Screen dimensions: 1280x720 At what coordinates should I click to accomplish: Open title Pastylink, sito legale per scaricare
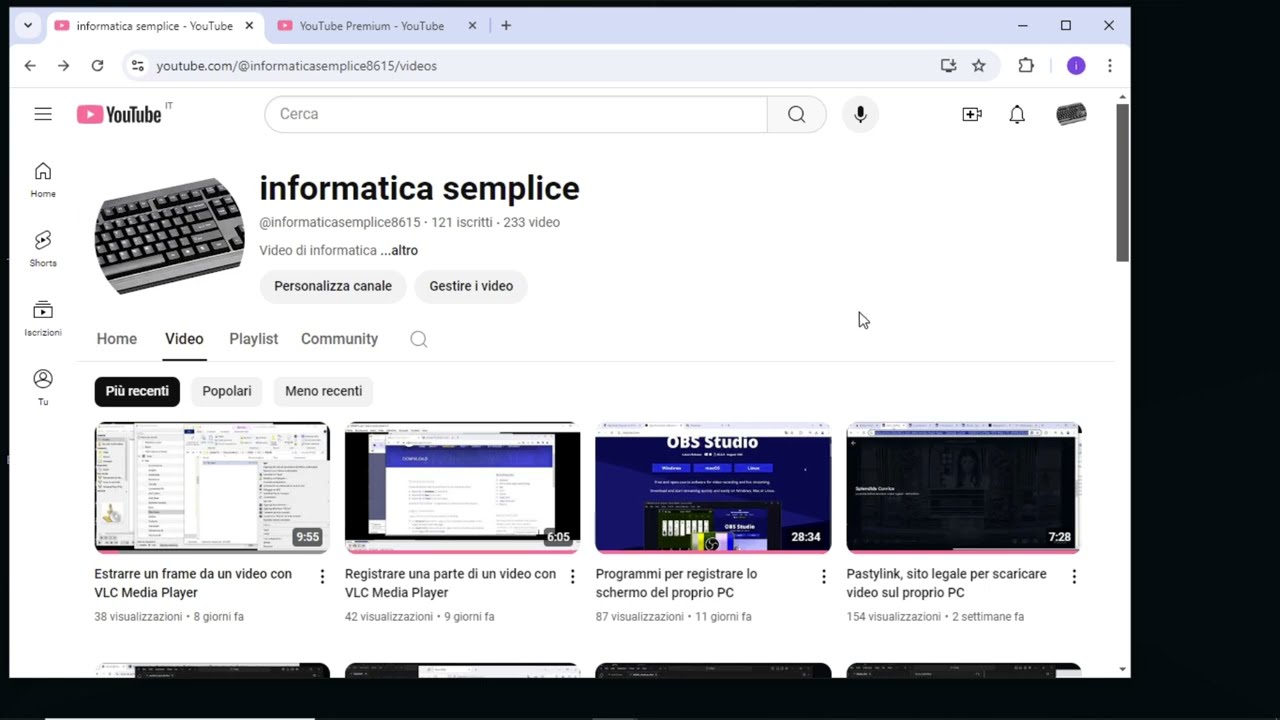[947, 583]
